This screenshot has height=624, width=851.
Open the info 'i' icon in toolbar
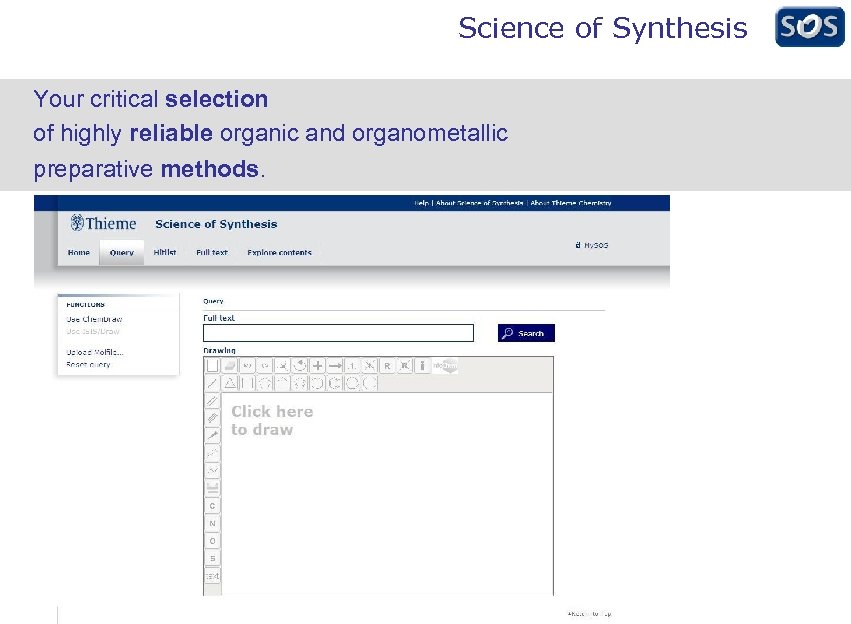[x=422, y=366]
